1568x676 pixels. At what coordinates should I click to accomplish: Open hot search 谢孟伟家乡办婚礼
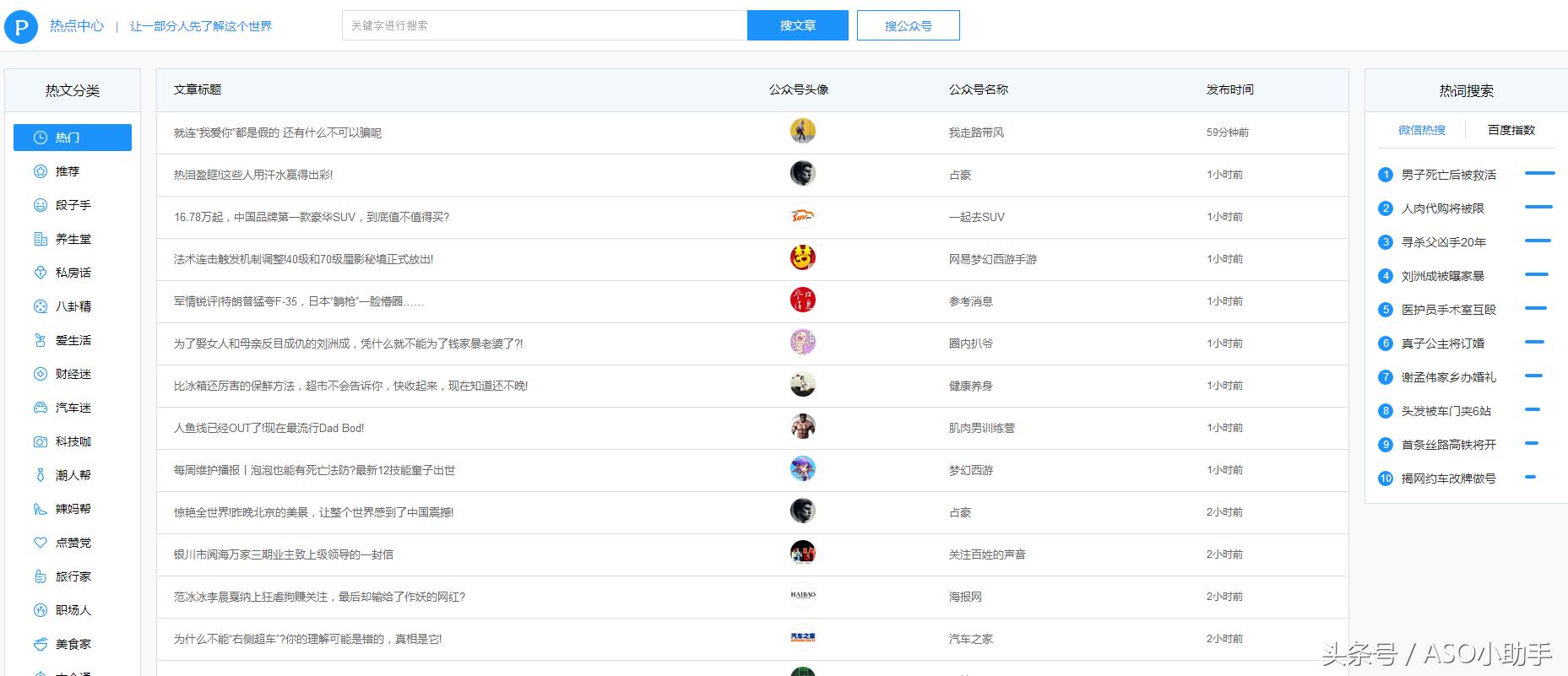(1449, 377)
